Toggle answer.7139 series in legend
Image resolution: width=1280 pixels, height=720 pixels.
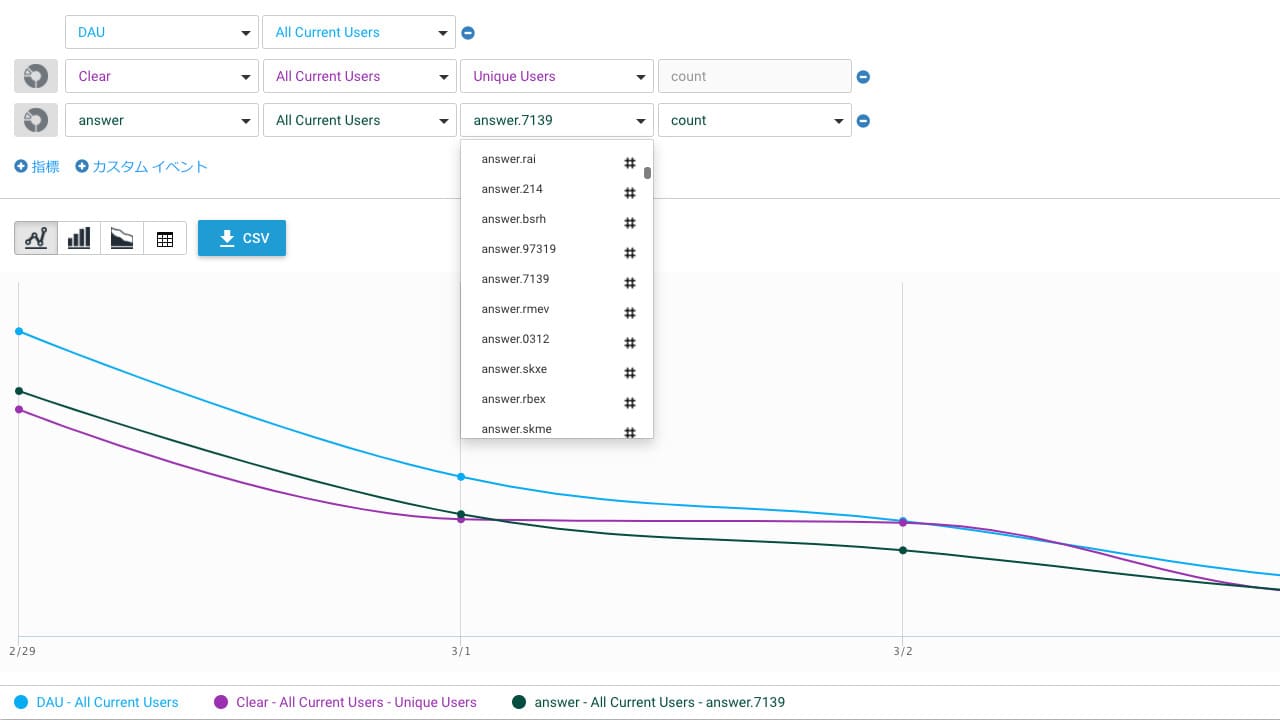pyautogui.click(x=648, y=702)
